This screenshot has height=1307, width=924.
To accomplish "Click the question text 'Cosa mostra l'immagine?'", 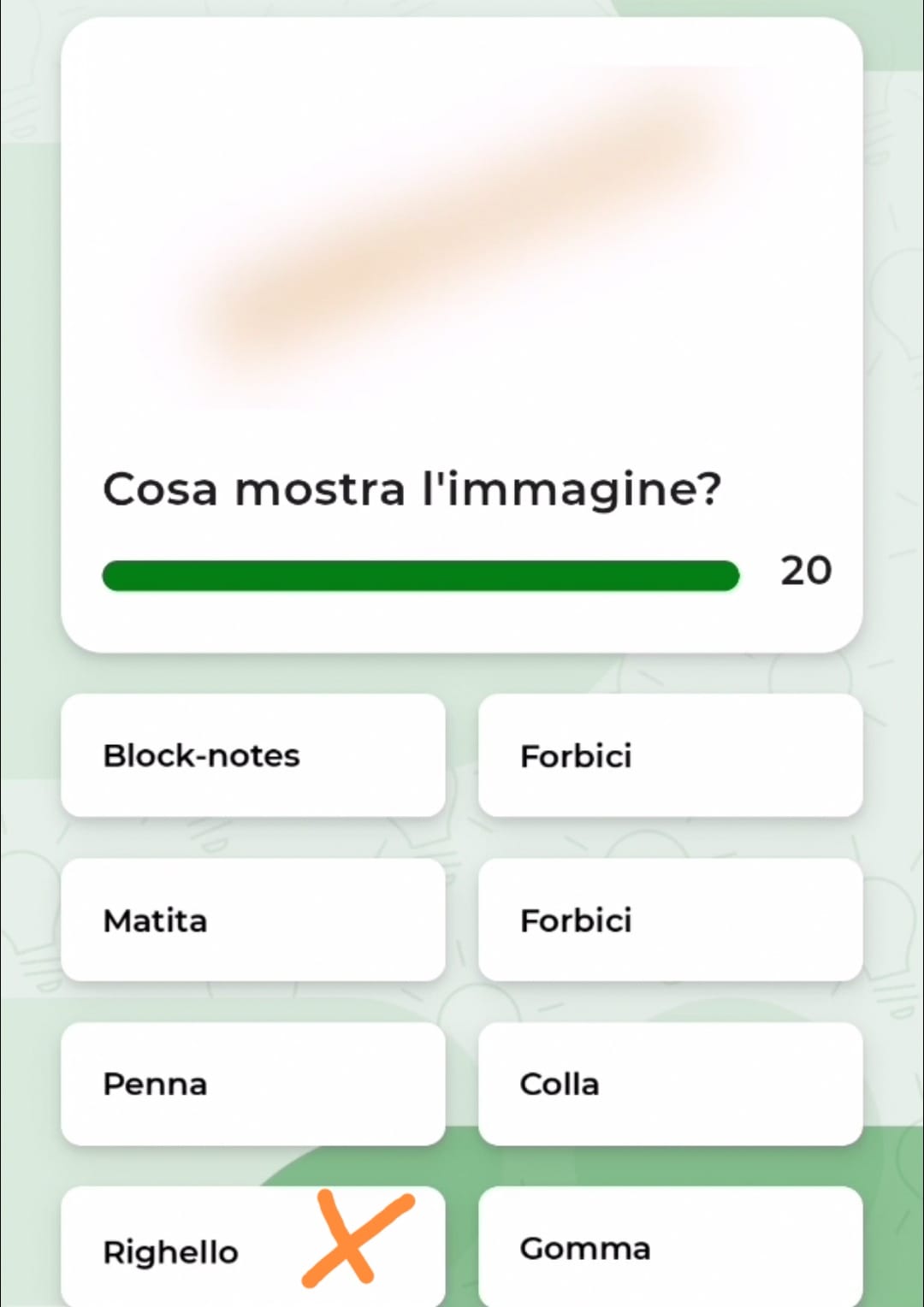I will pyautogui.click(x=412, y=490).
